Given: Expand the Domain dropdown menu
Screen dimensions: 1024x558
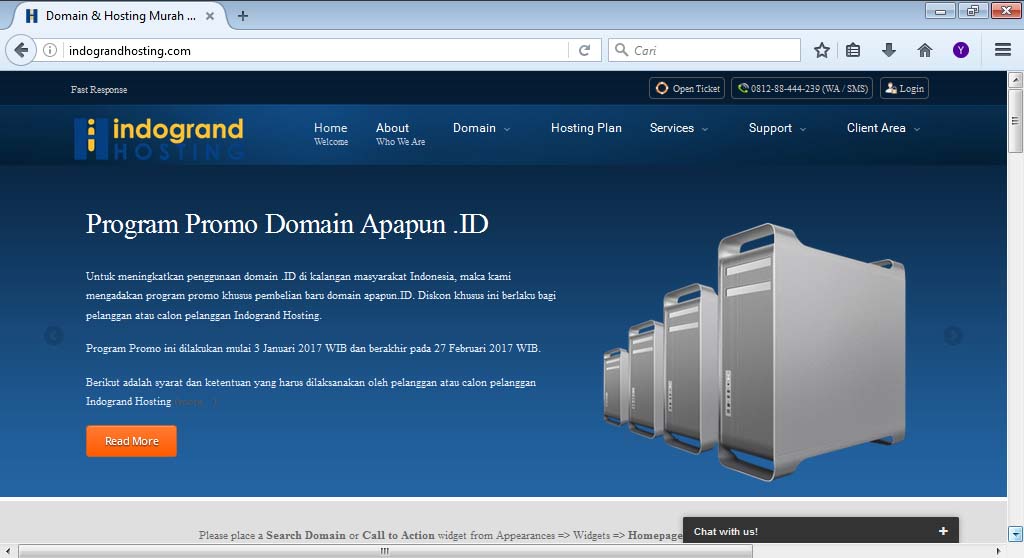Looking at the screenshot, I should [x=481, y=128].
